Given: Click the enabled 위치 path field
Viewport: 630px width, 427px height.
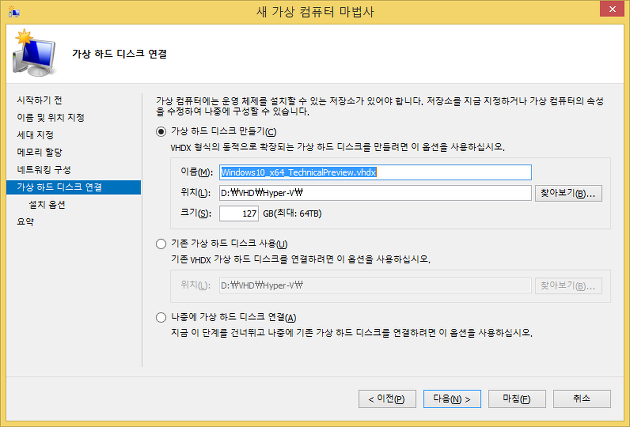Looking at the screenshot, I should pyautogui.click(x=375, y=193).
